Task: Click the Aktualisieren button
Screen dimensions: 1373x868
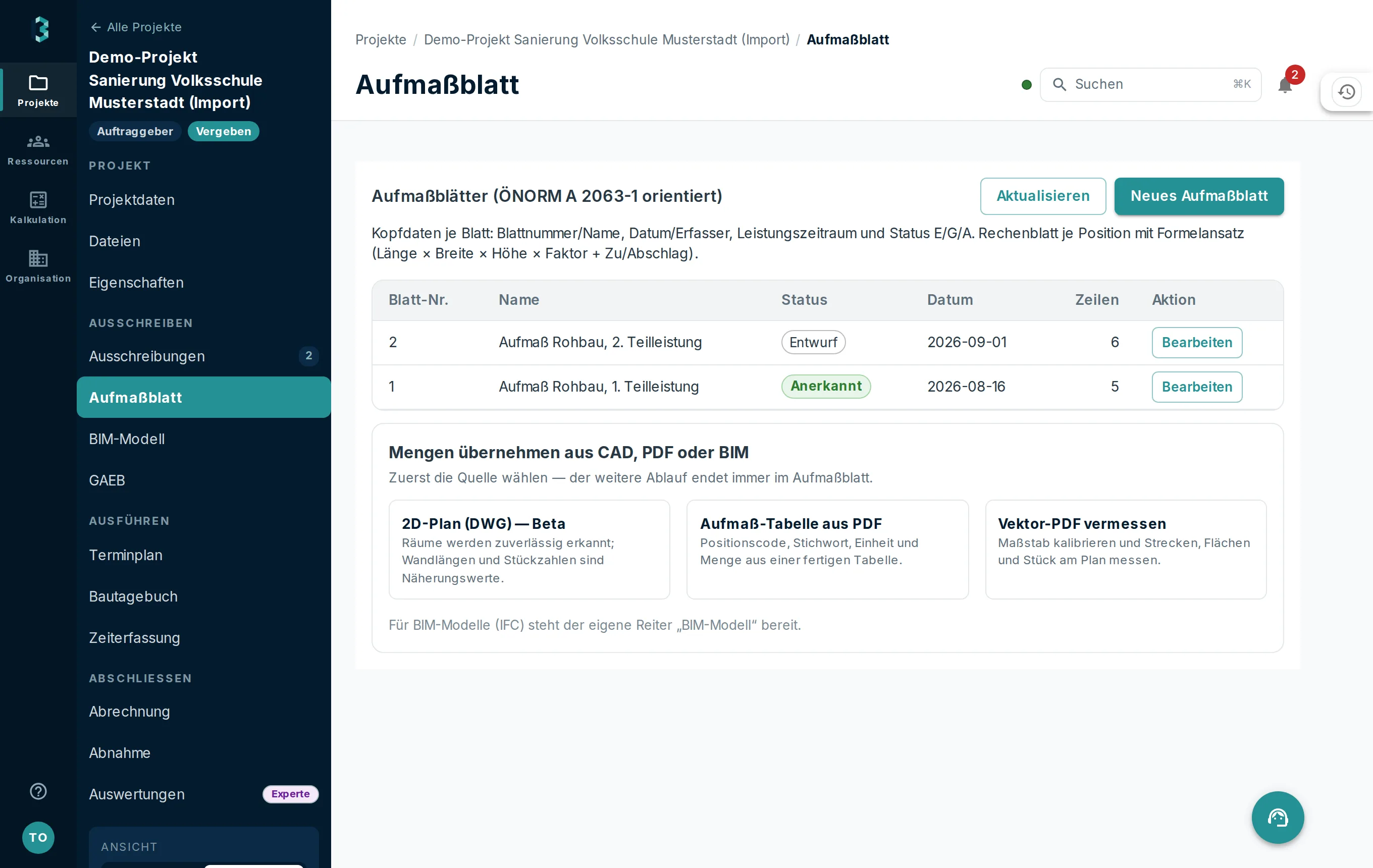Action: [1043, 196]
